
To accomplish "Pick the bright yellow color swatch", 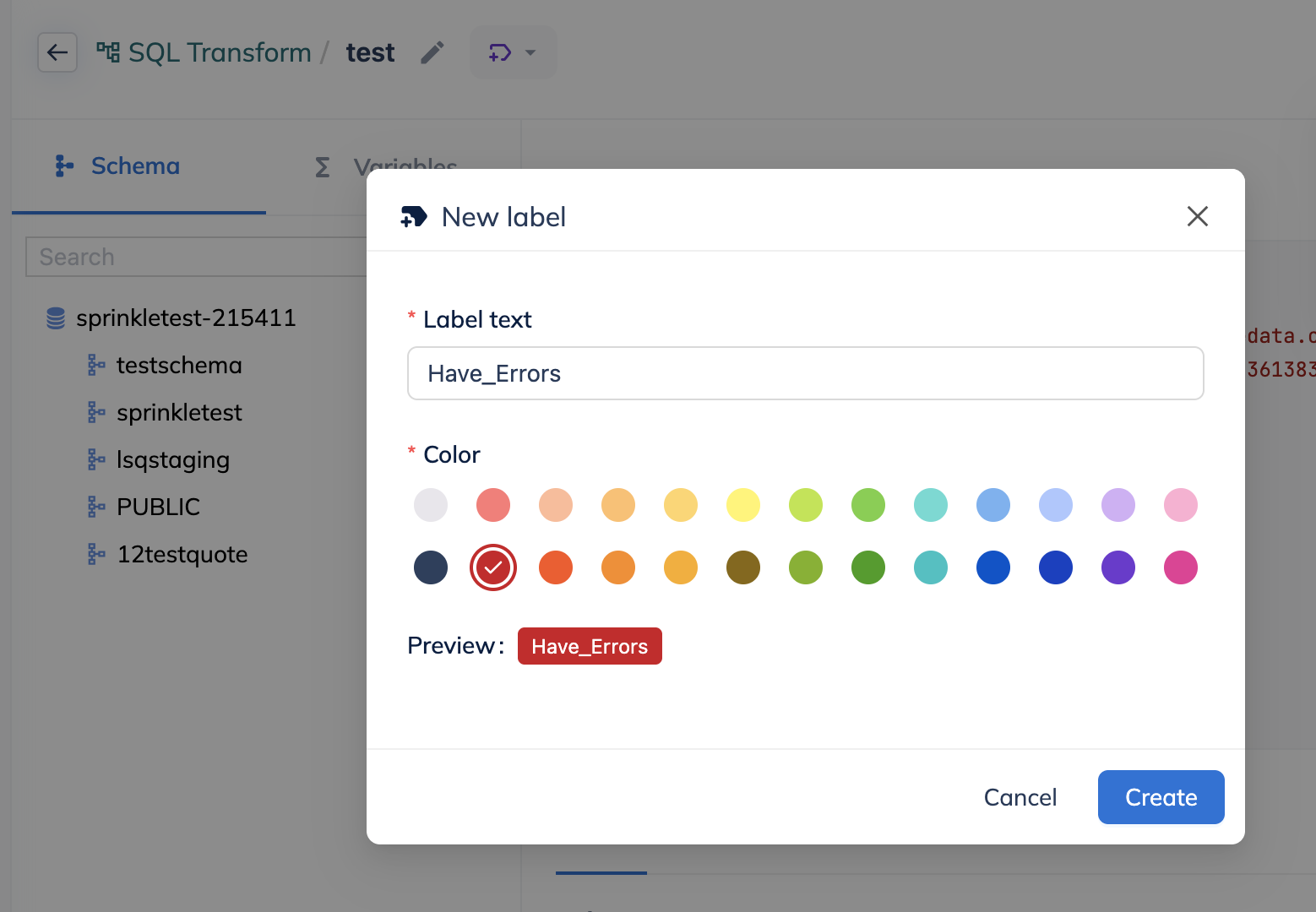I will pyautogui.click(x=743, y=505).
